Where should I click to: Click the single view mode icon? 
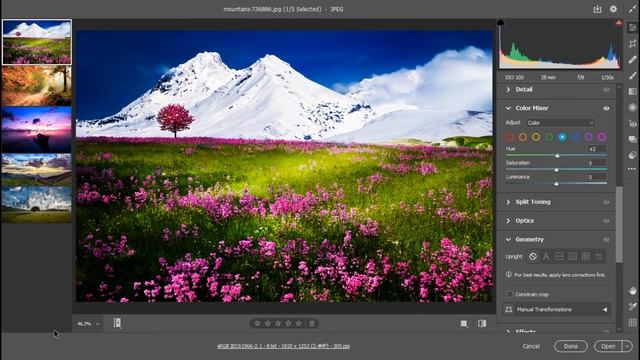tap(464, 324)
